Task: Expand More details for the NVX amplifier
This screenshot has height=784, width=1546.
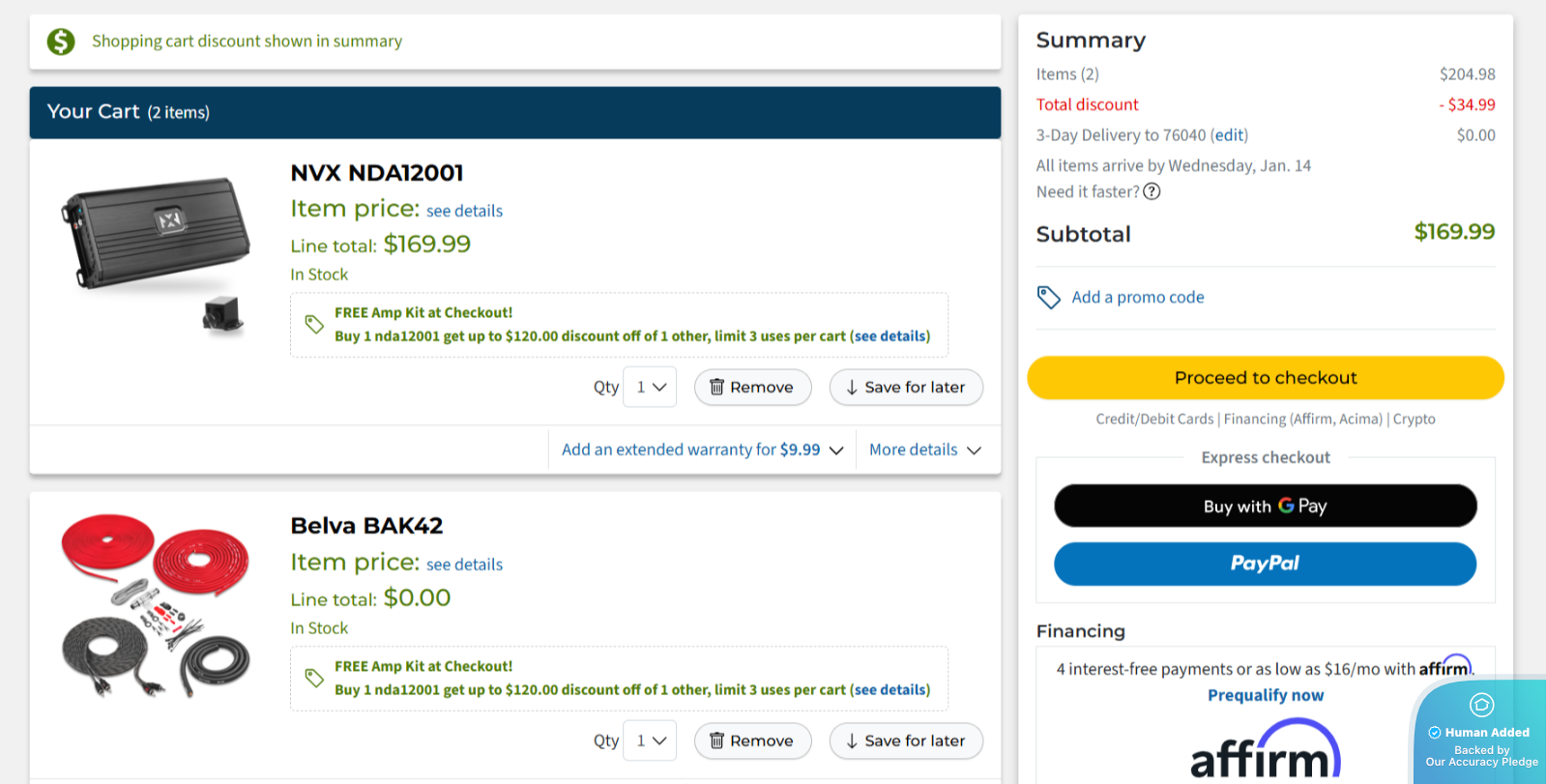Action: click(924, 450)
